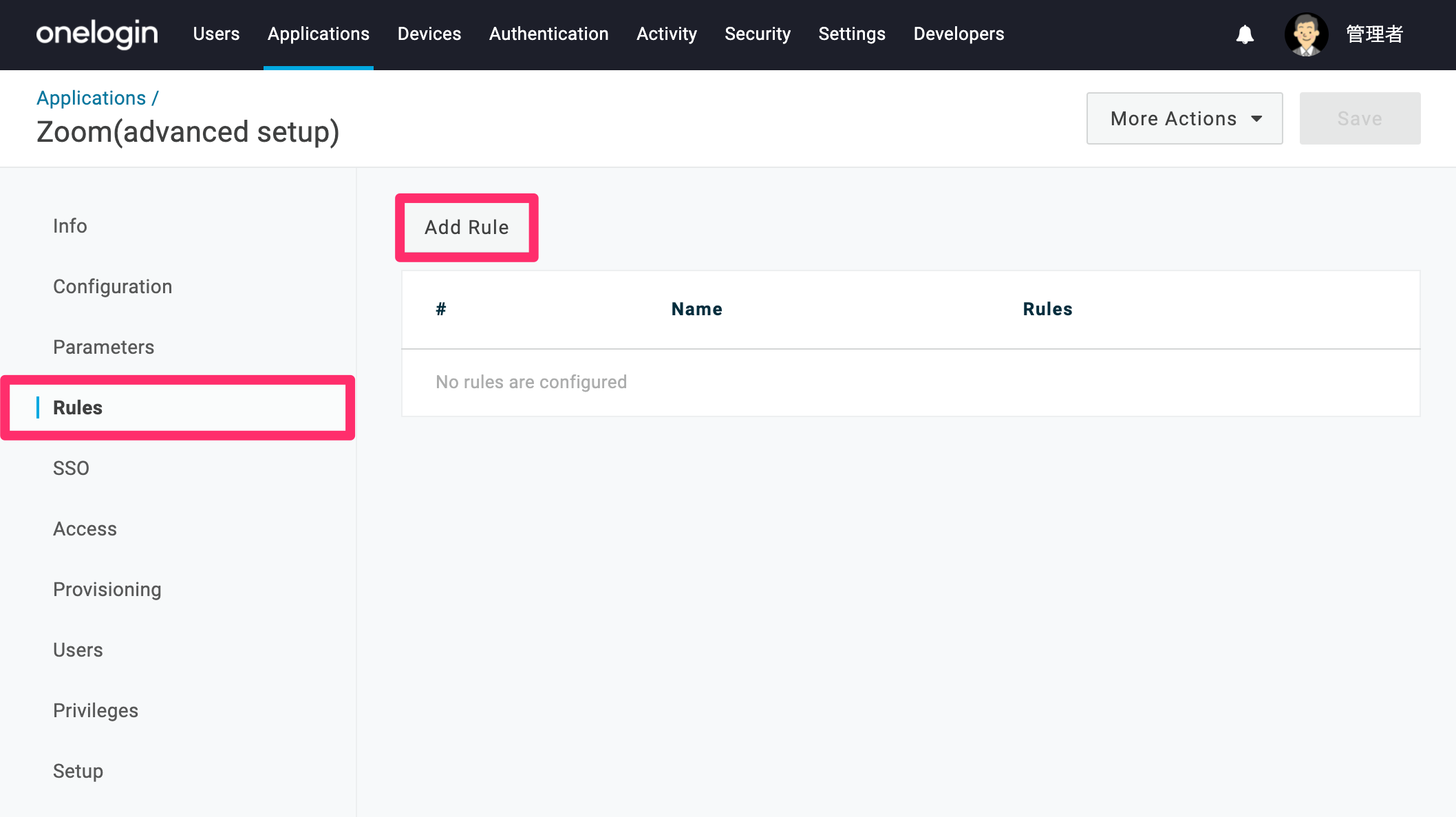Click the Zoom(advanced setup) page title
1456x817 pixels.
coord(188,131)
